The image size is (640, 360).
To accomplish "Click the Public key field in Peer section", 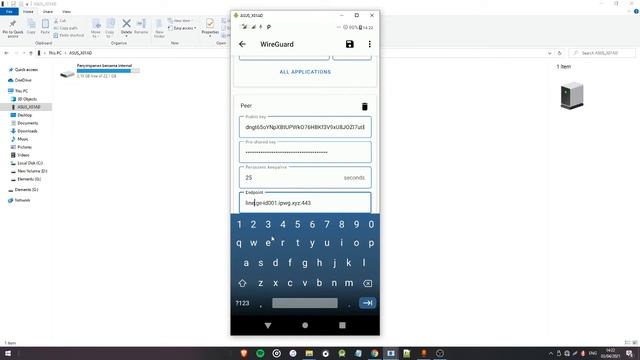I will tap(305, 127).
